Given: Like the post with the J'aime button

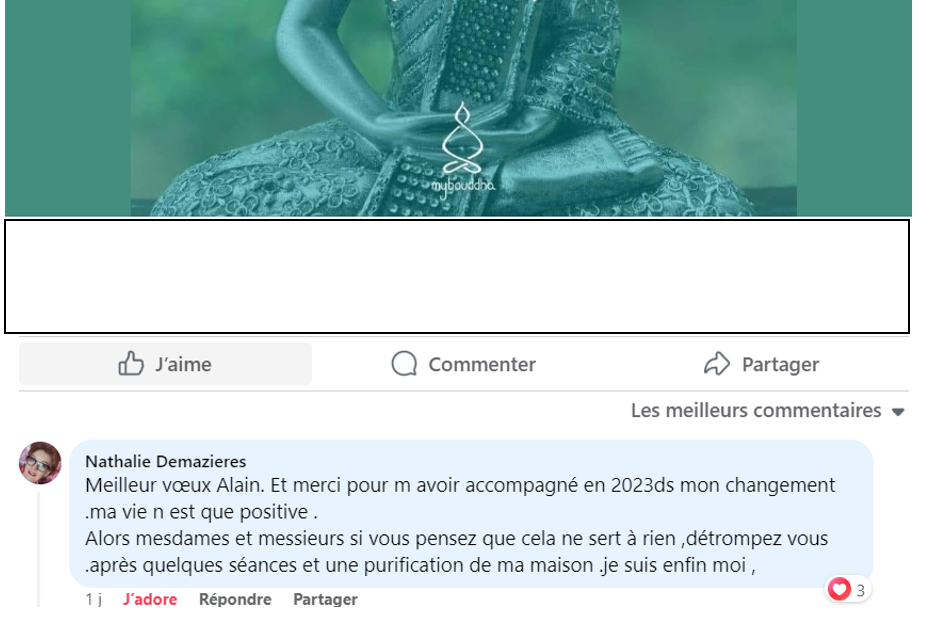Looking at the screenshot, I should 165,364.
